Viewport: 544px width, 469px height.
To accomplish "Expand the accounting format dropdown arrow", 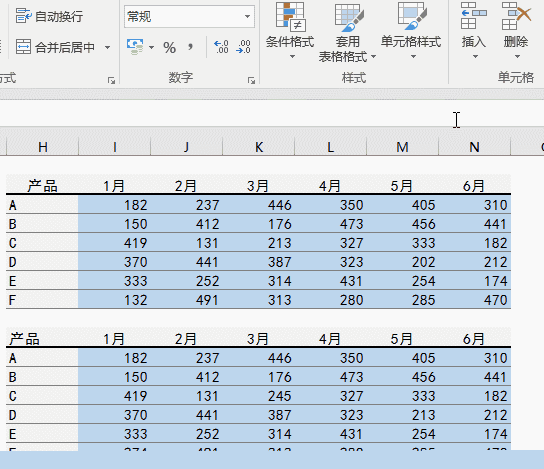I will click(152, 47).
